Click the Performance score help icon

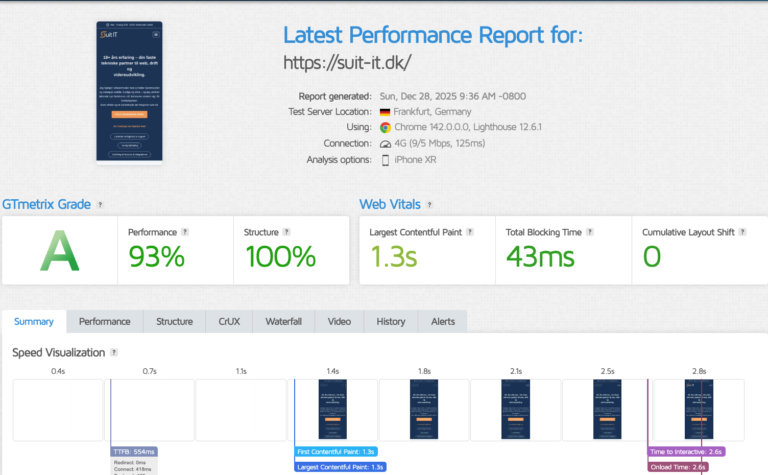pos(185,232)
